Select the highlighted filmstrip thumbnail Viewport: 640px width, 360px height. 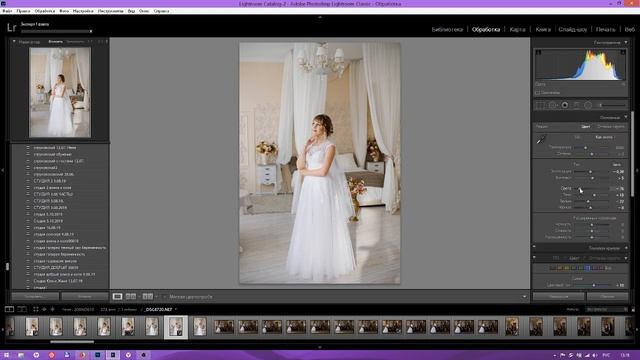176,327
